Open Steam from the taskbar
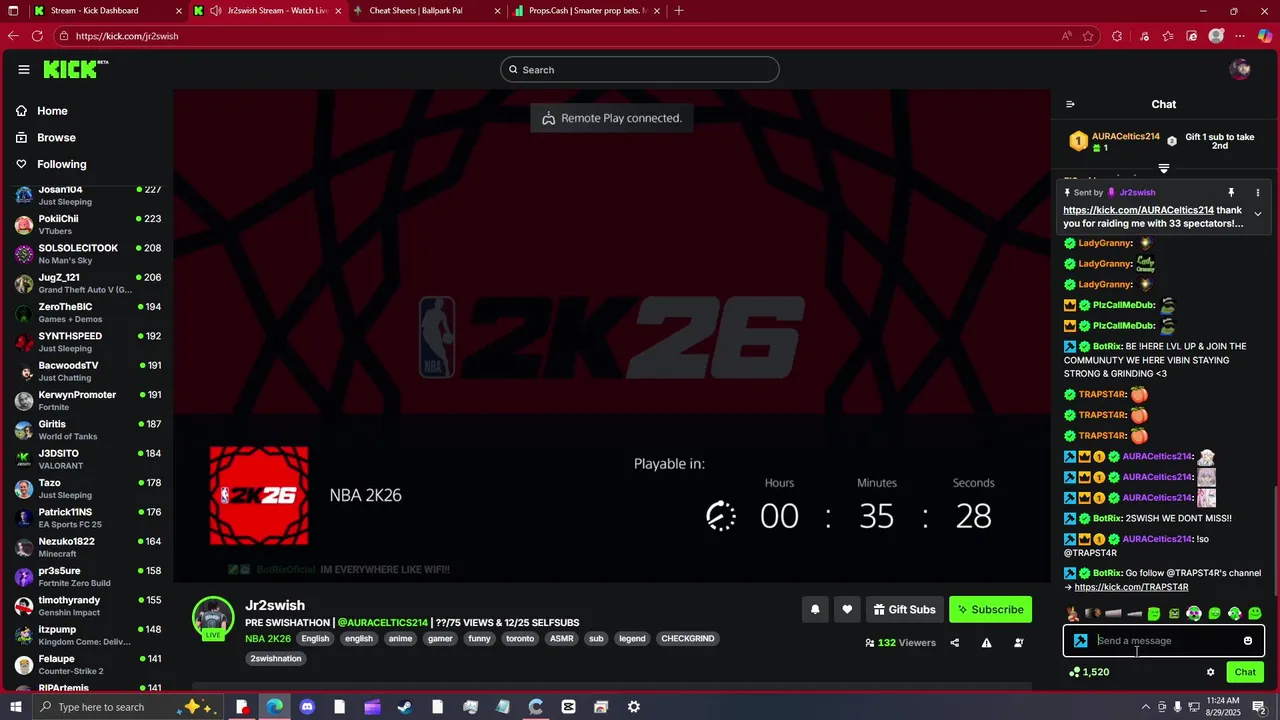This screenshot has height=720, width=1280. tap(405, 707)
